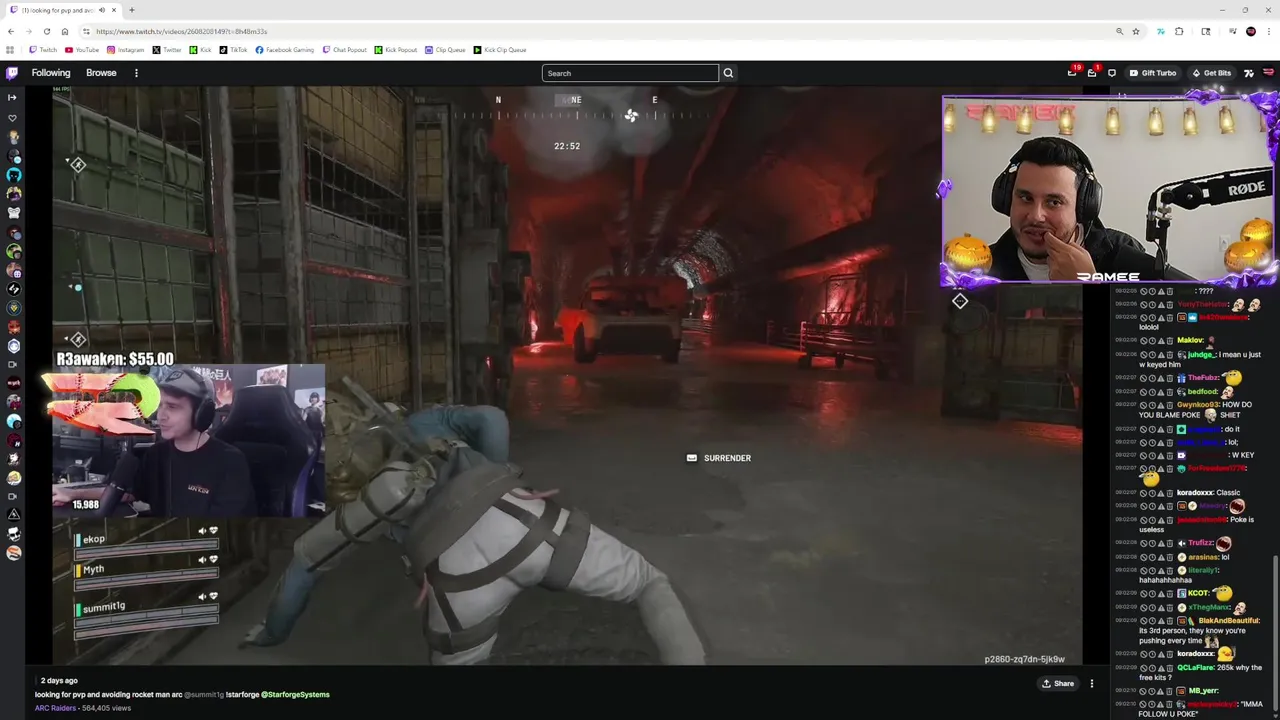Click the Share button below video
Screen dimensions: 1280x720
[1057, 684]
